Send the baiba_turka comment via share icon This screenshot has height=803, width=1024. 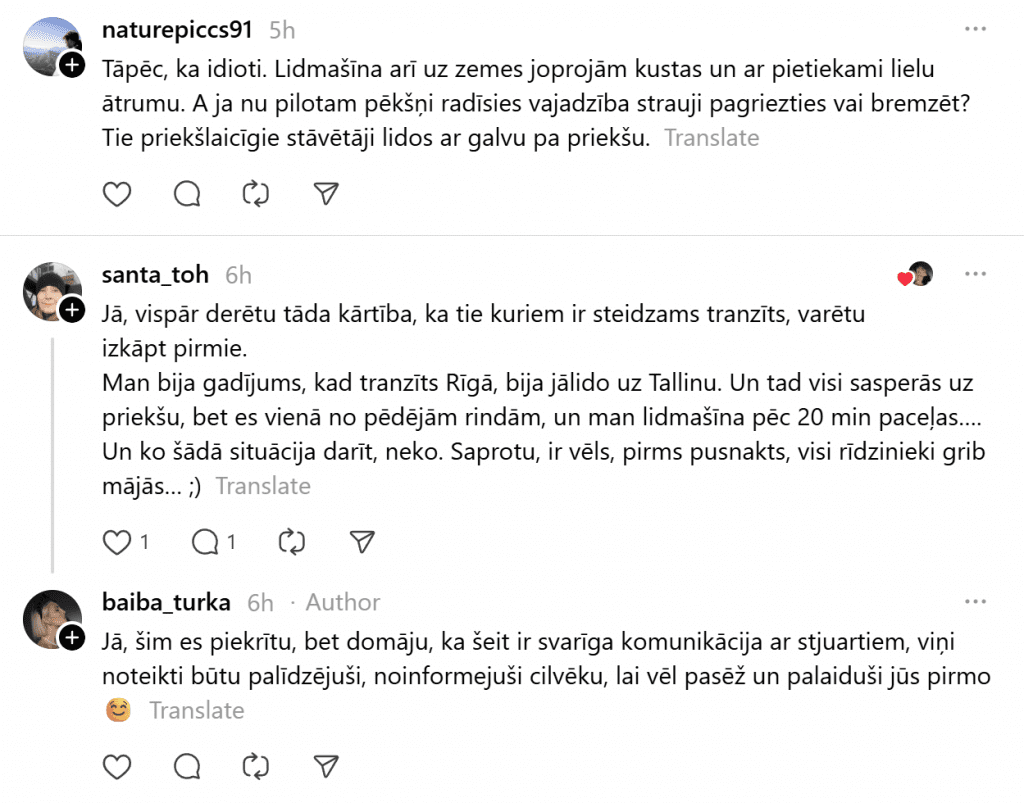click(326, 766)
